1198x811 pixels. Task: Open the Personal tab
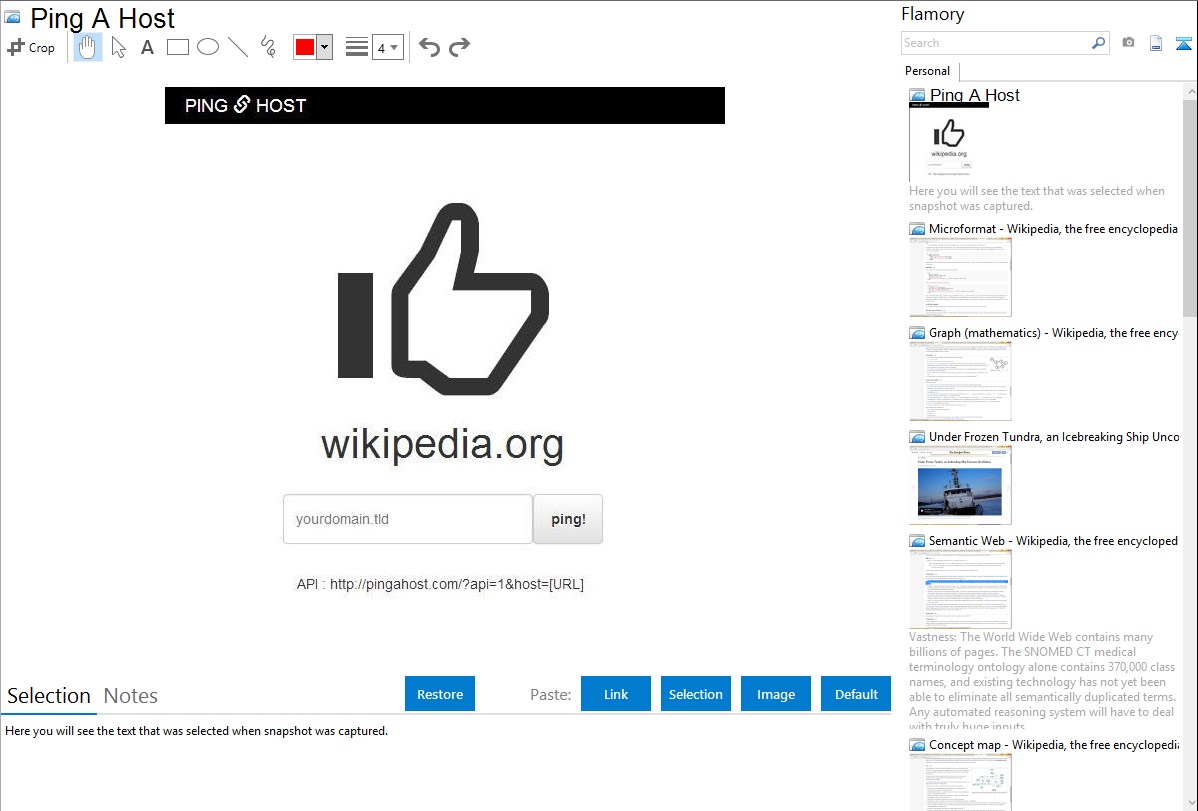(928, 71)
